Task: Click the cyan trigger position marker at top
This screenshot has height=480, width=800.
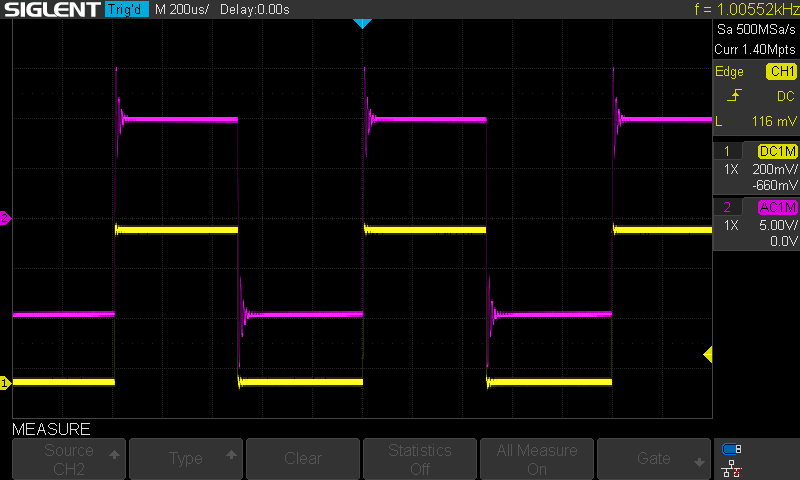Action: click(x=362, y=23)
